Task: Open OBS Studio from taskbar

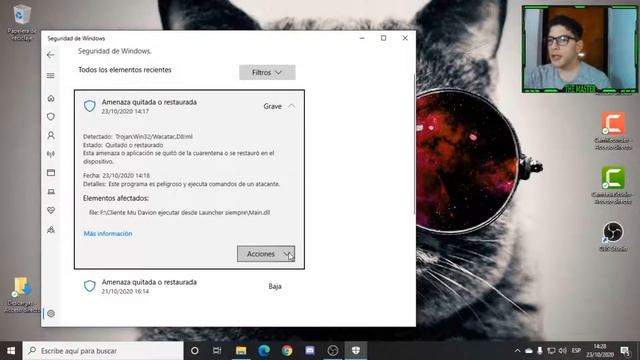Action: pyautogui.click(x=333, y=351)
